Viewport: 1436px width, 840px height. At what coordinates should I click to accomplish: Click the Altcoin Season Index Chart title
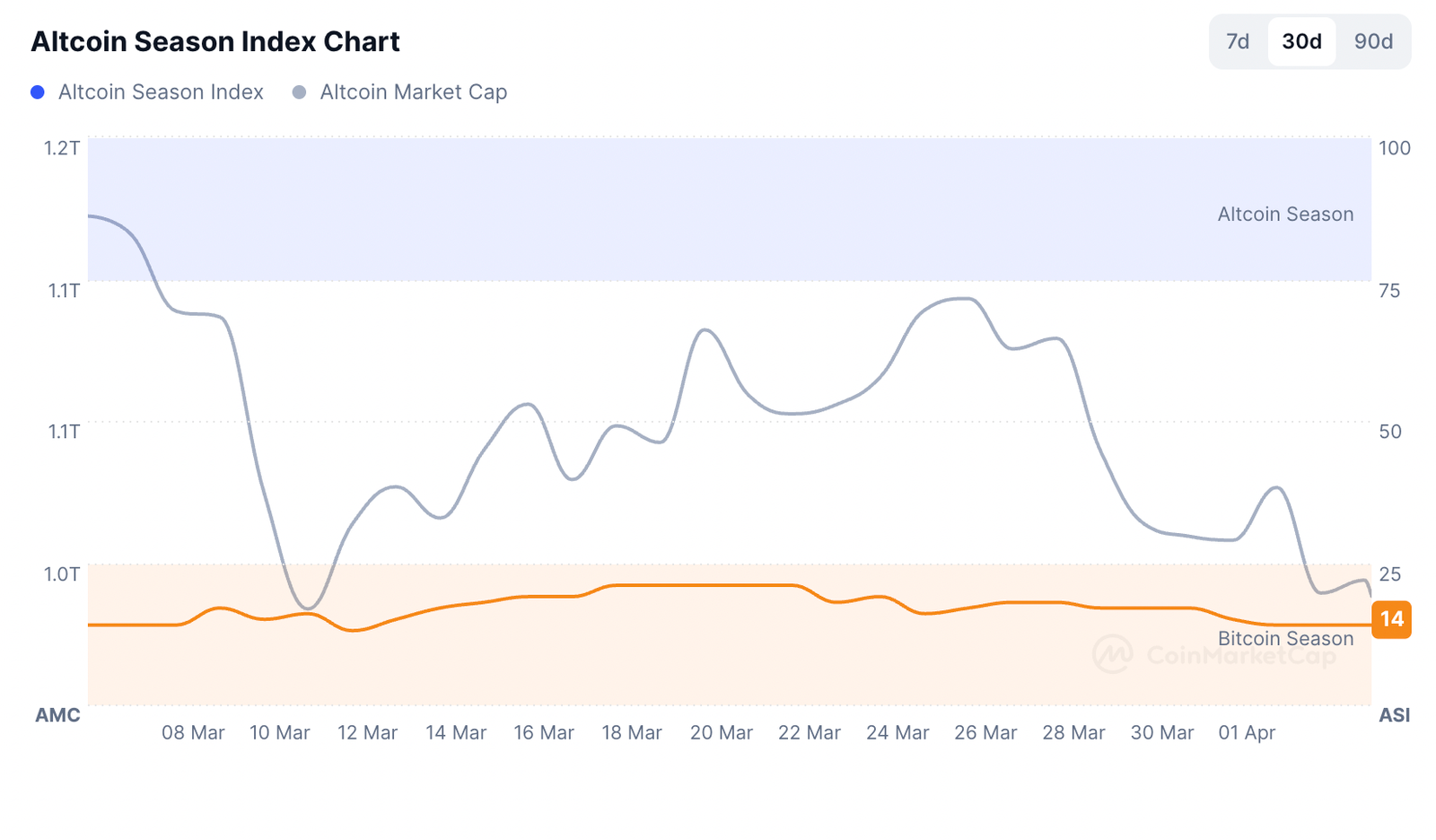click(x=215, y=41)
